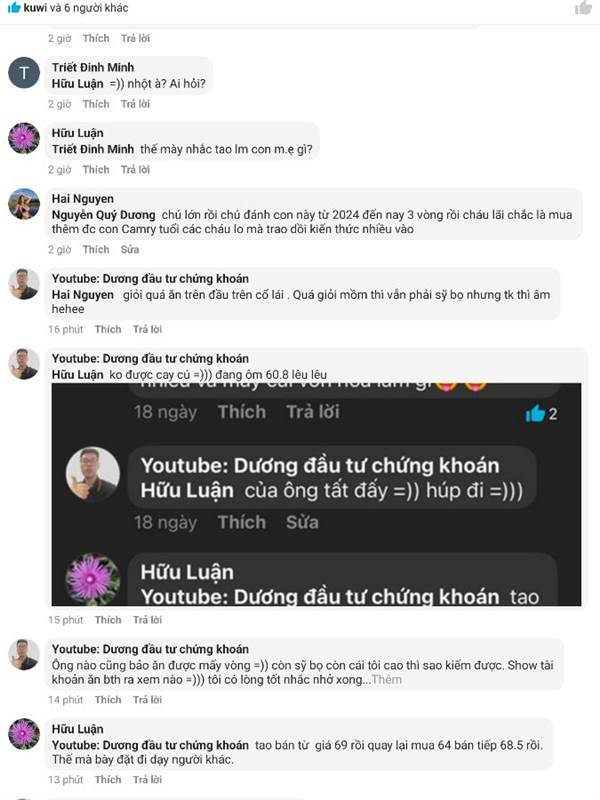Open the tagged Nguyễn Quý Dương profile link
Screen dimensions: 600x800
pos(103,215)
